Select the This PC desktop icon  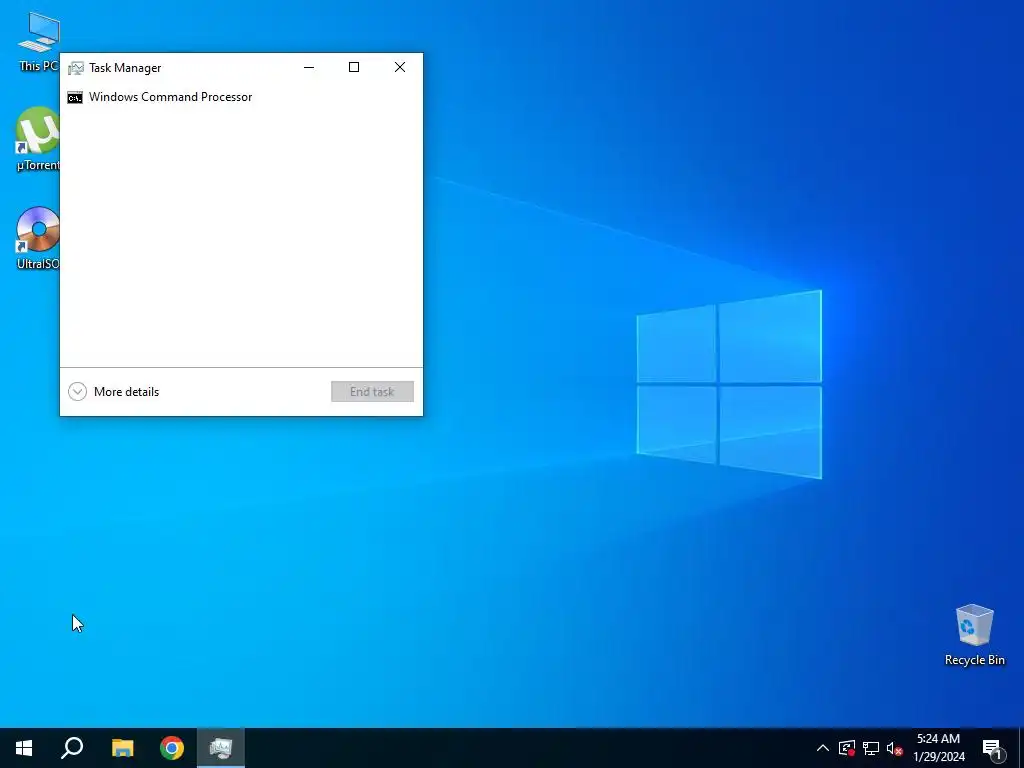(39, 41)
